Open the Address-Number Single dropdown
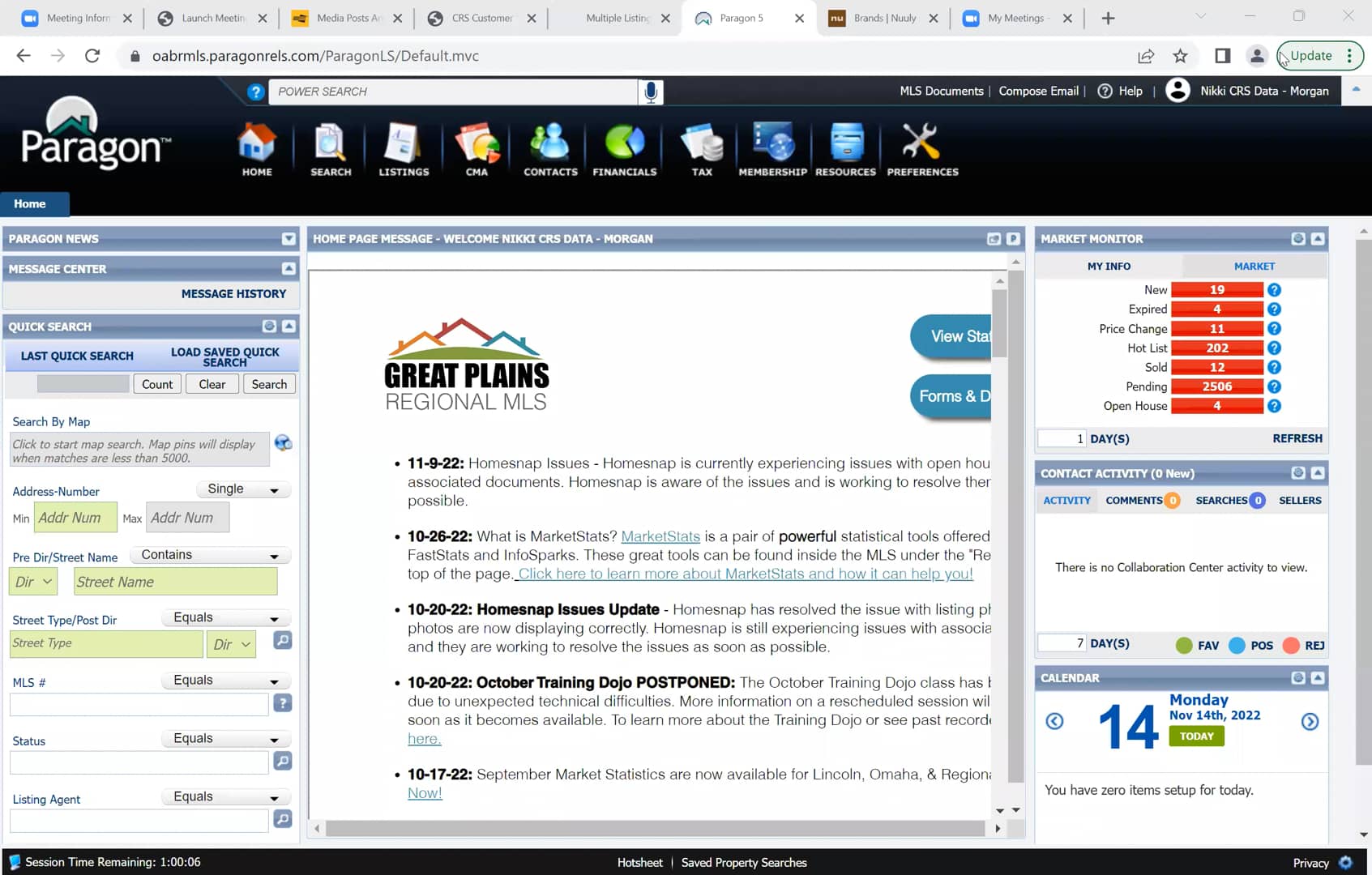 point(242,489)
